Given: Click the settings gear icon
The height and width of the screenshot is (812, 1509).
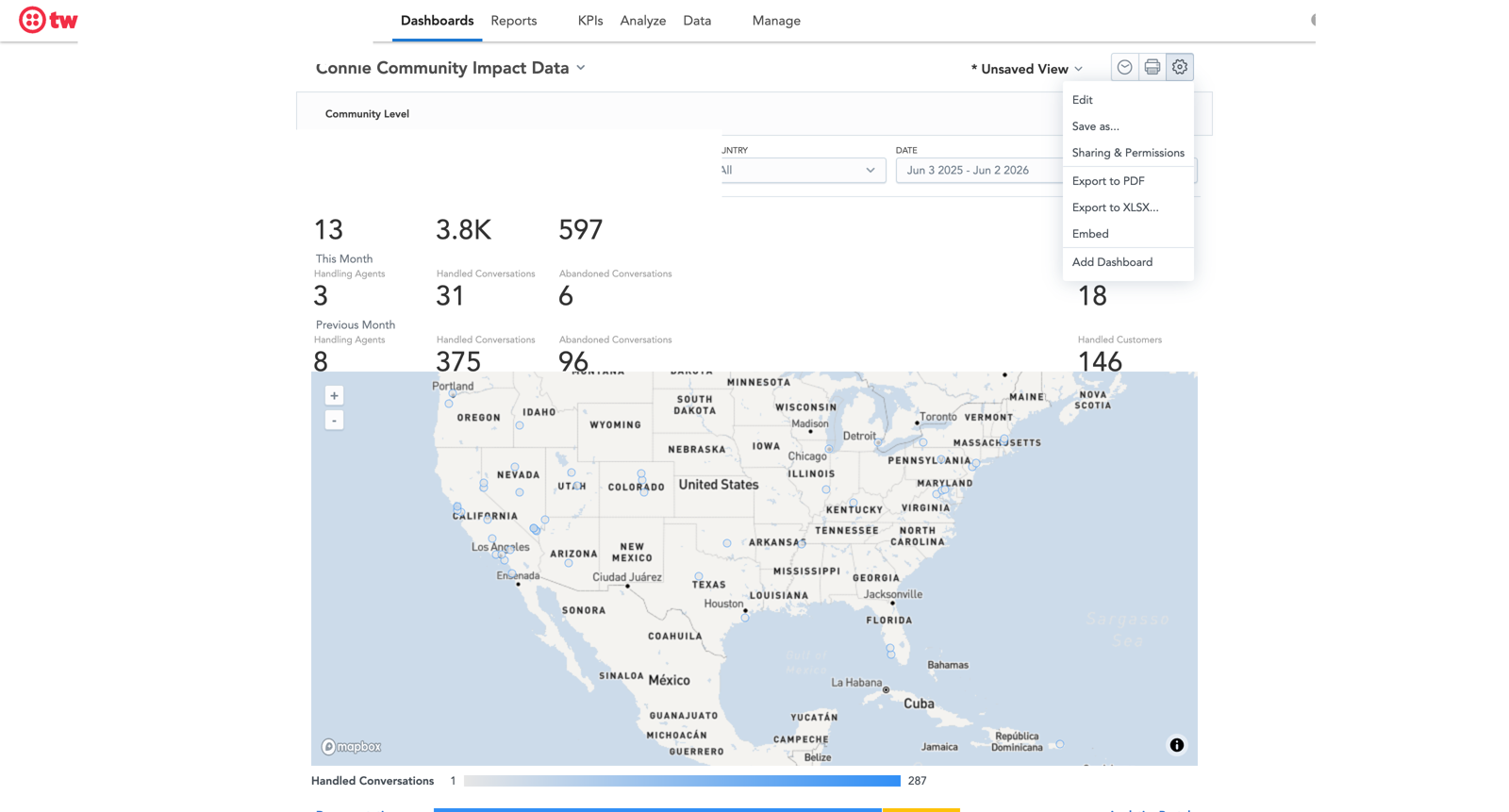Looking at the screenshot, I should pos(1179,67).
